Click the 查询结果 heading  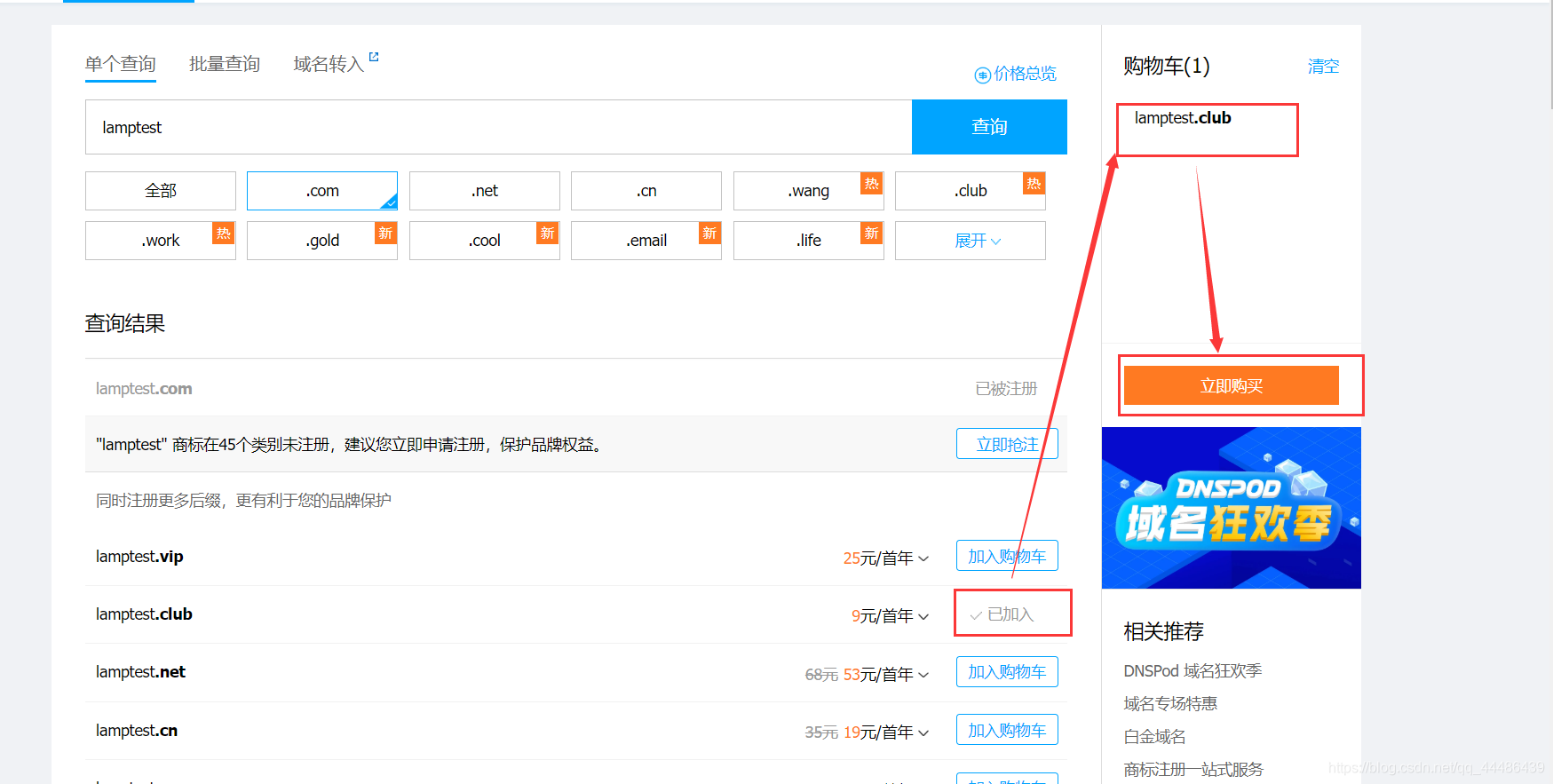click(125, 323)
